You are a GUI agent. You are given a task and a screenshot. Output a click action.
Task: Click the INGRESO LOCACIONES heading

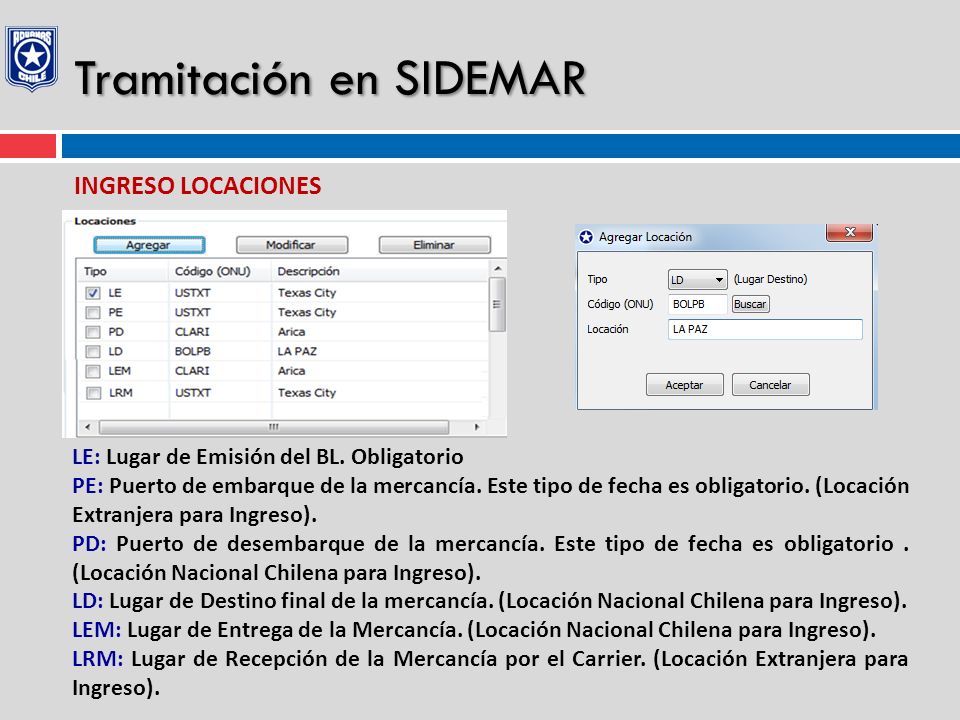pos(197,186)
